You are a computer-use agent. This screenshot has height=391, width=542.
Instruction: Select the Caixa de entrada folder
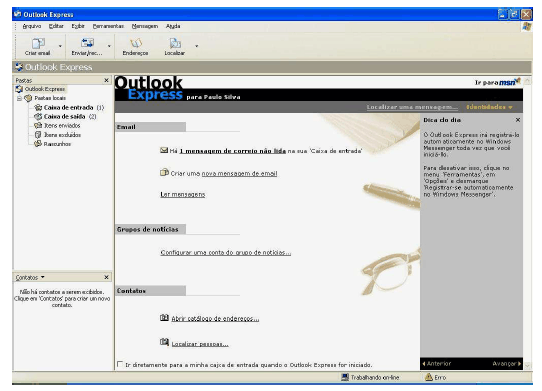68,108
